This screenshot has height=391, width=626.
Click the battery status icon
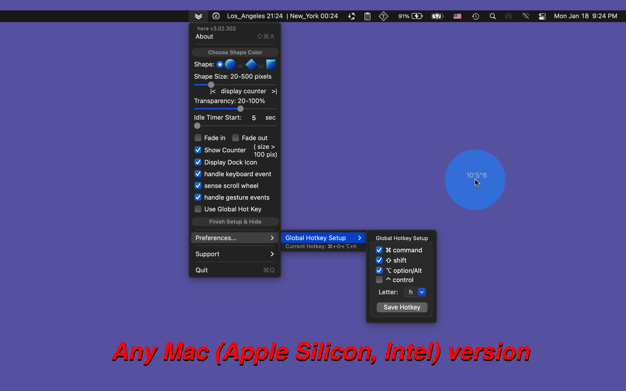coord(417,16)
